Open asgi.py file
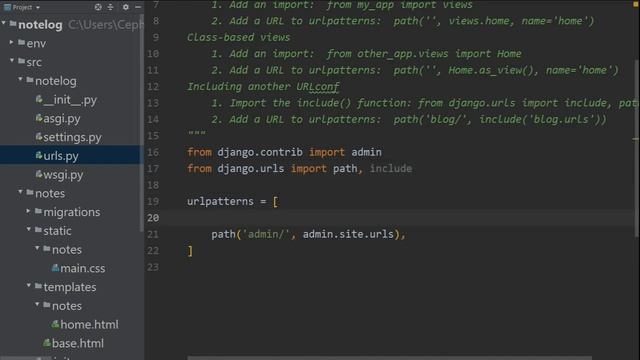640x360 pixels. 62,119
